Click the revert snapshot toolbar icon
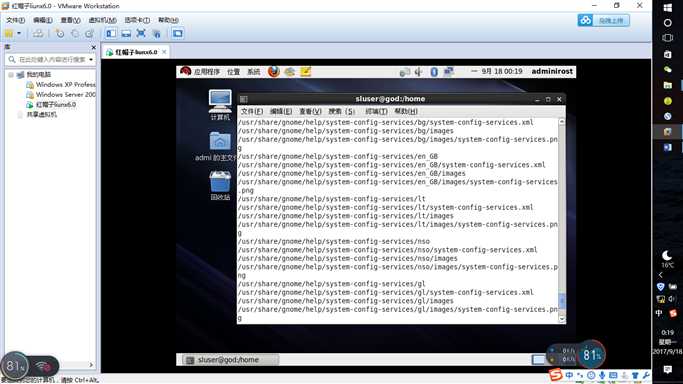Screen dimensions: 683x384 pyautogui.click(x=75, y=34)
